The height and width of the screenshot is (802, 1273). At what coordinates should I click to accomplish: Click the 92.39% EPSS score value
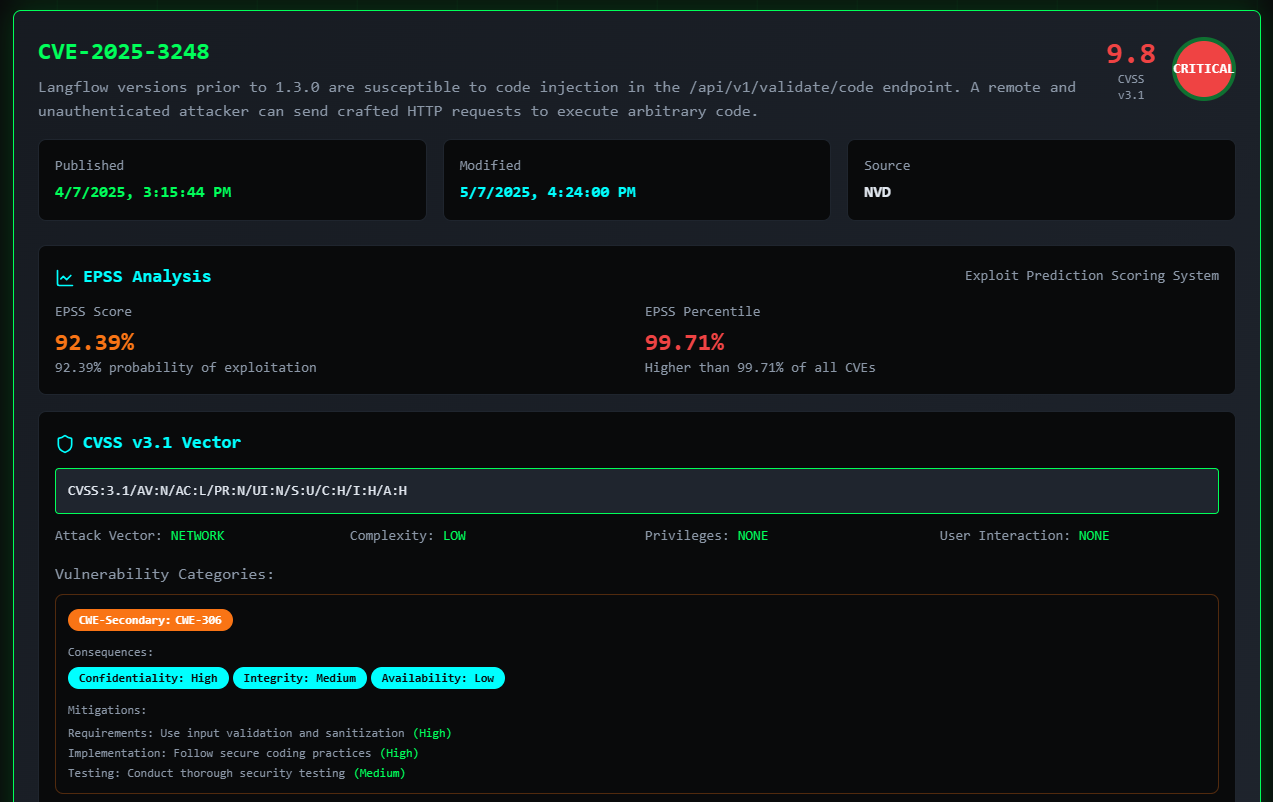(x=95, y=343)
